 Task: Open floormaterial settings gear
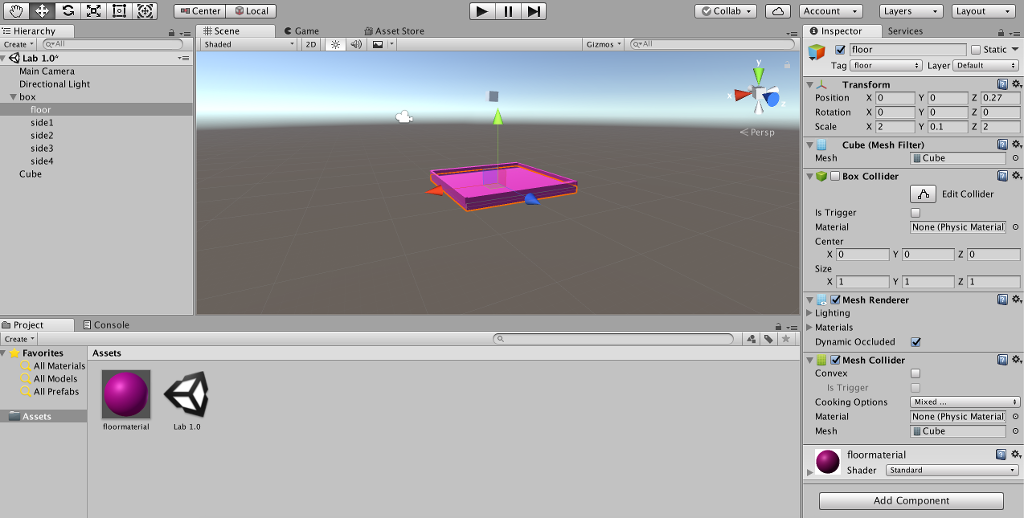[1016, 454]
